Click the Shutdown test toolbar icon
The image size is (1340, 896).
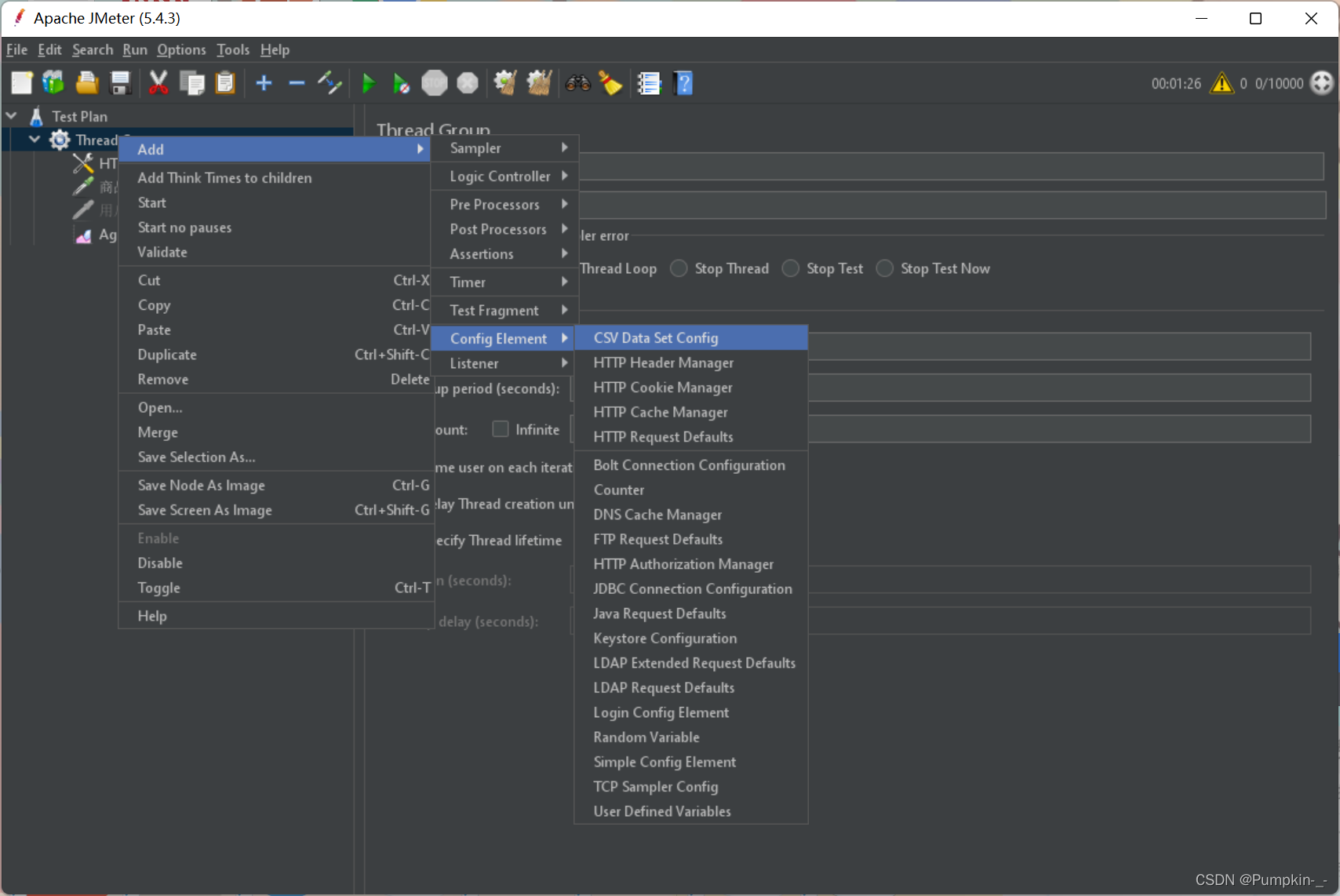468,82
